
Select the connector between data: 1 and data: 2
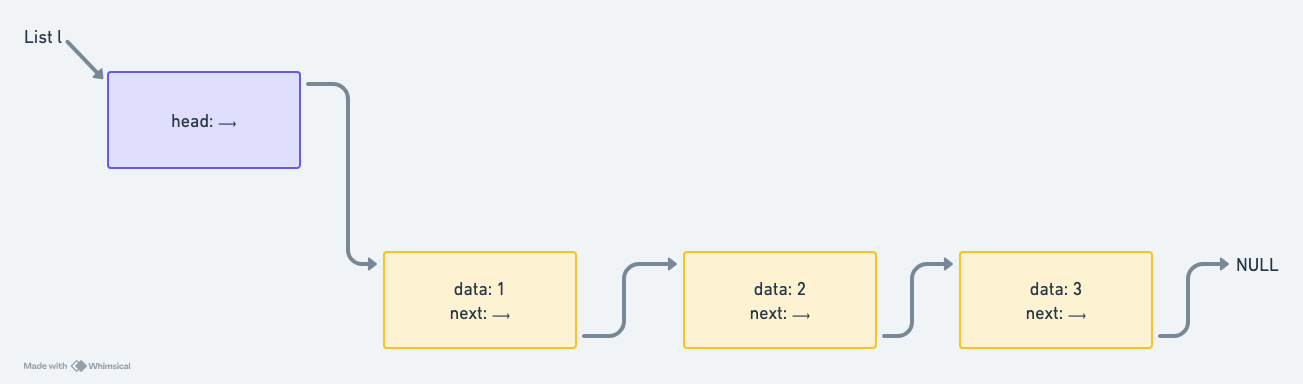pyautogui.click(x=625, y=300)
